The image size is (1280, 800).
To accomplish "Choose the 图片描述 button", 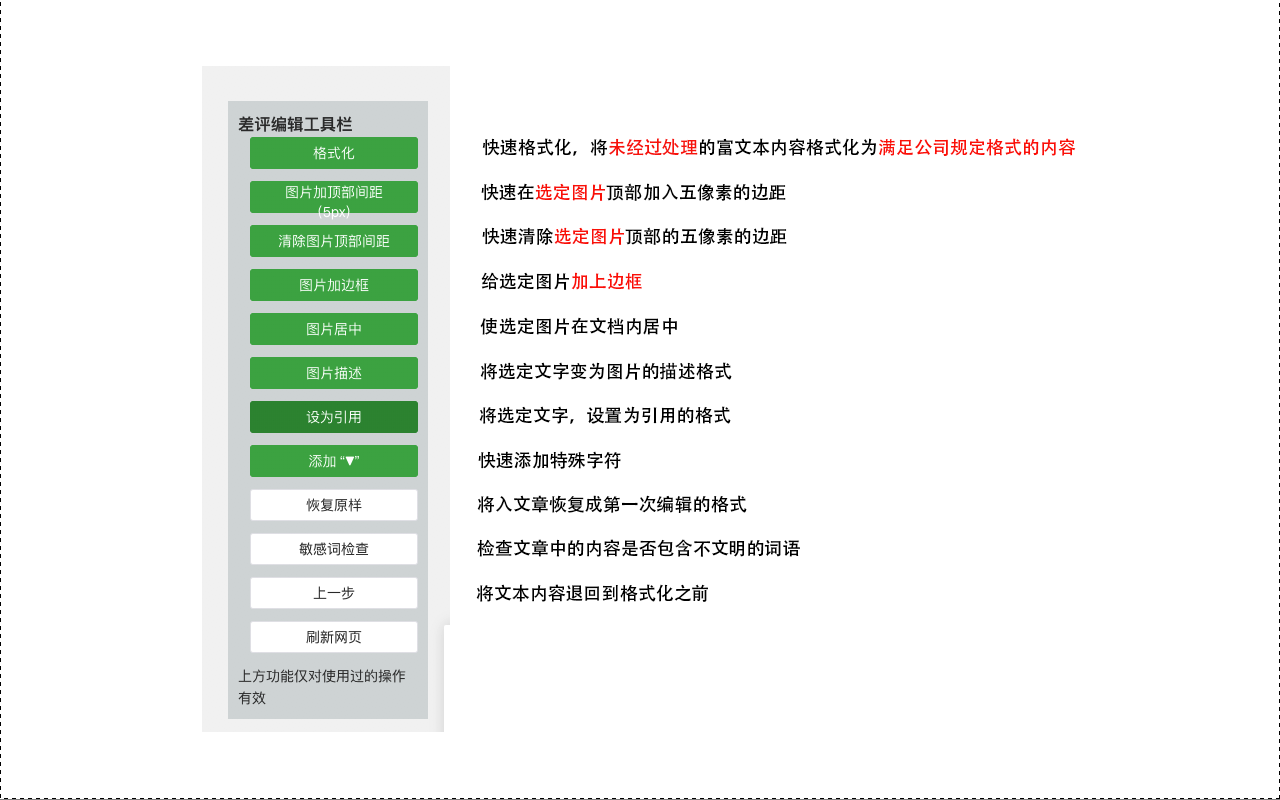I will click(x=334, y=373).
